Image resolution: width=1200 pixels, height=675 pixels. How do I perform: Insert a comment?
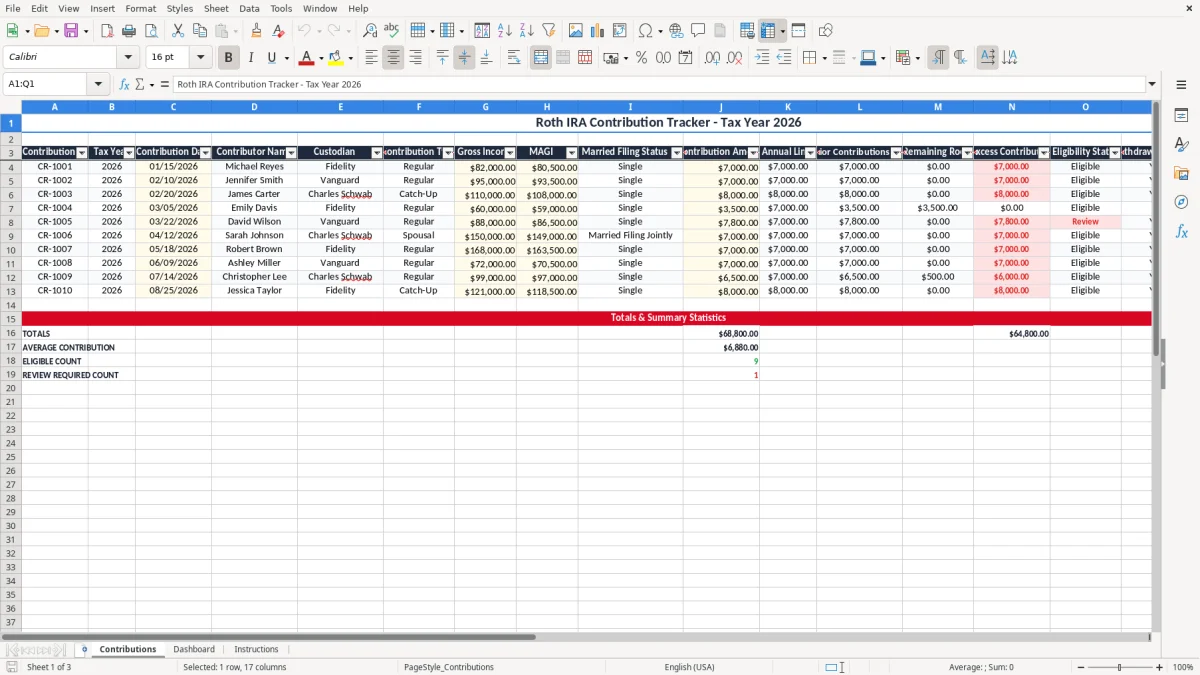tap(698, 31)
